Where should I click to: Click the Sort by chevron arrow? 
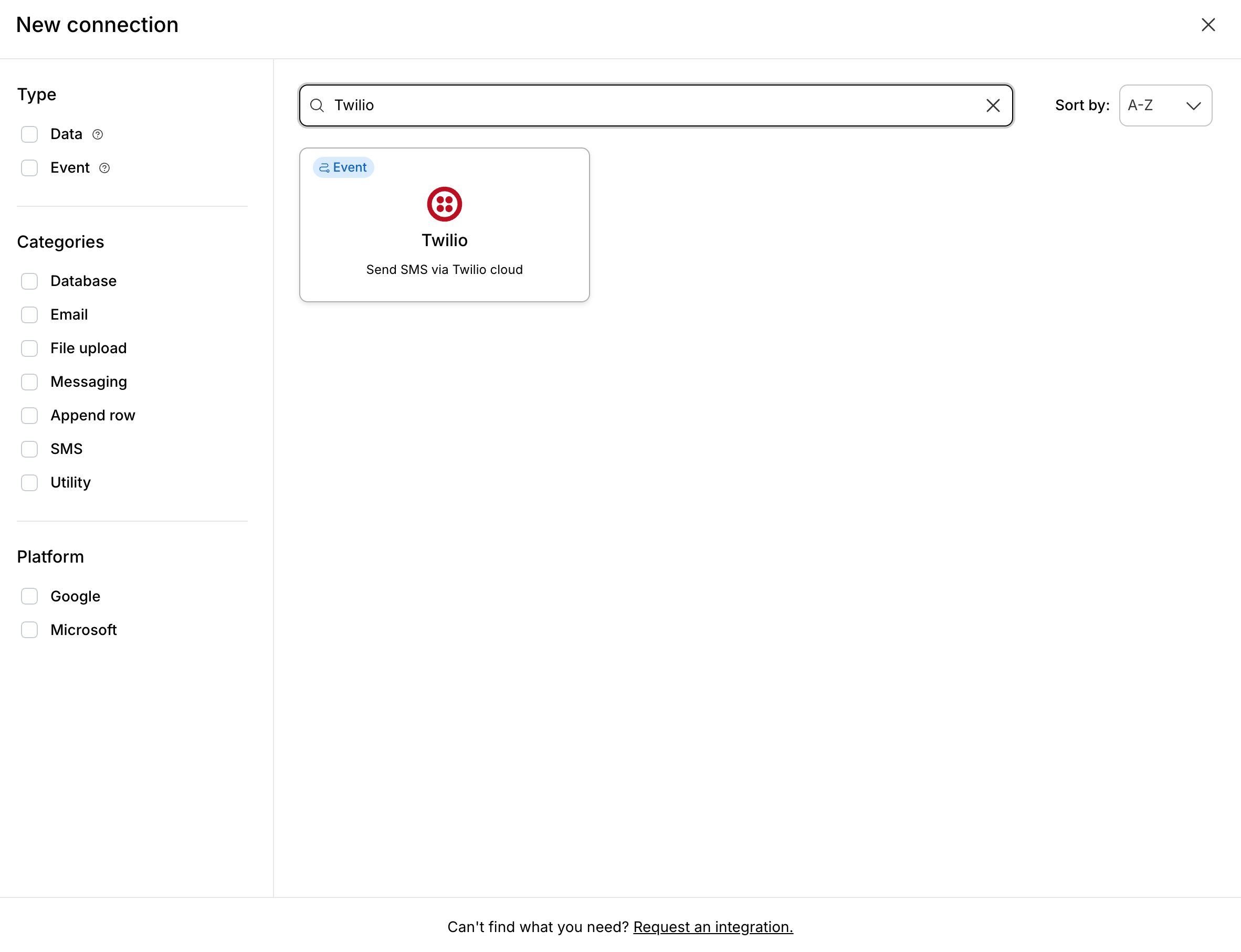point(1193,106)
